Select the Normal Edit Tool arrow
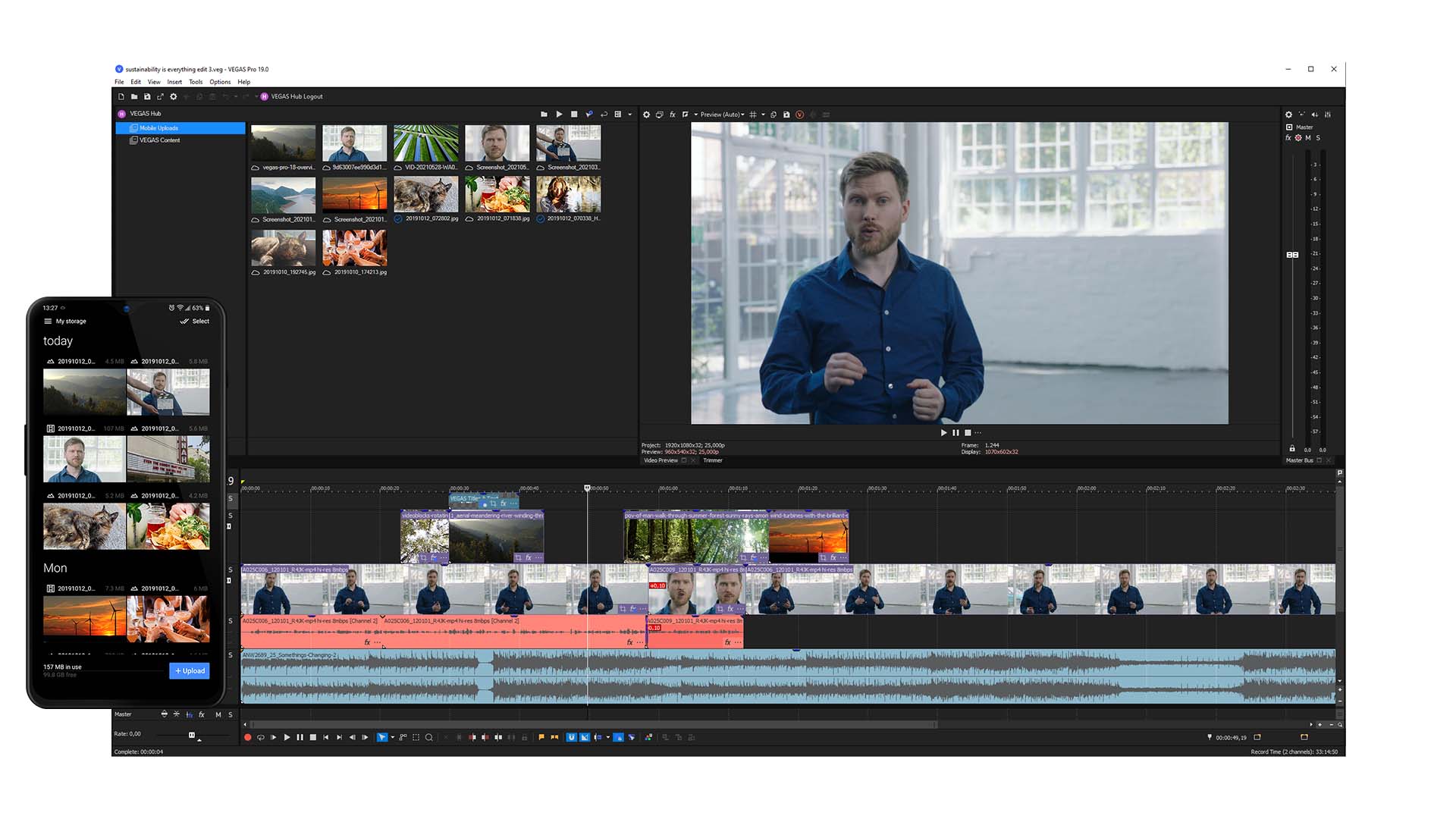The image size is (1456, 819). (381, 736)
